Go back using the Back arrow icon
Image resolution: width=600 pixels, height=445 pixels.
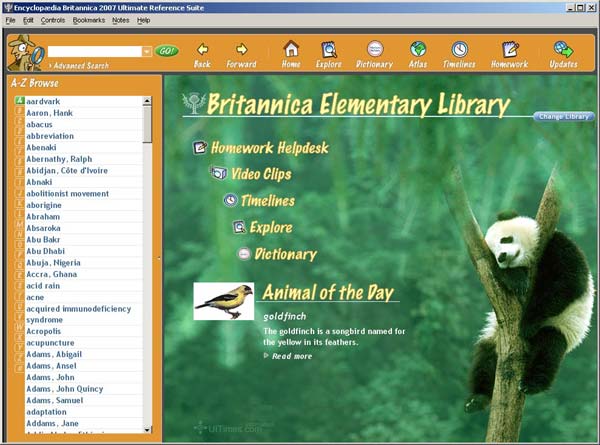point(202,49)
